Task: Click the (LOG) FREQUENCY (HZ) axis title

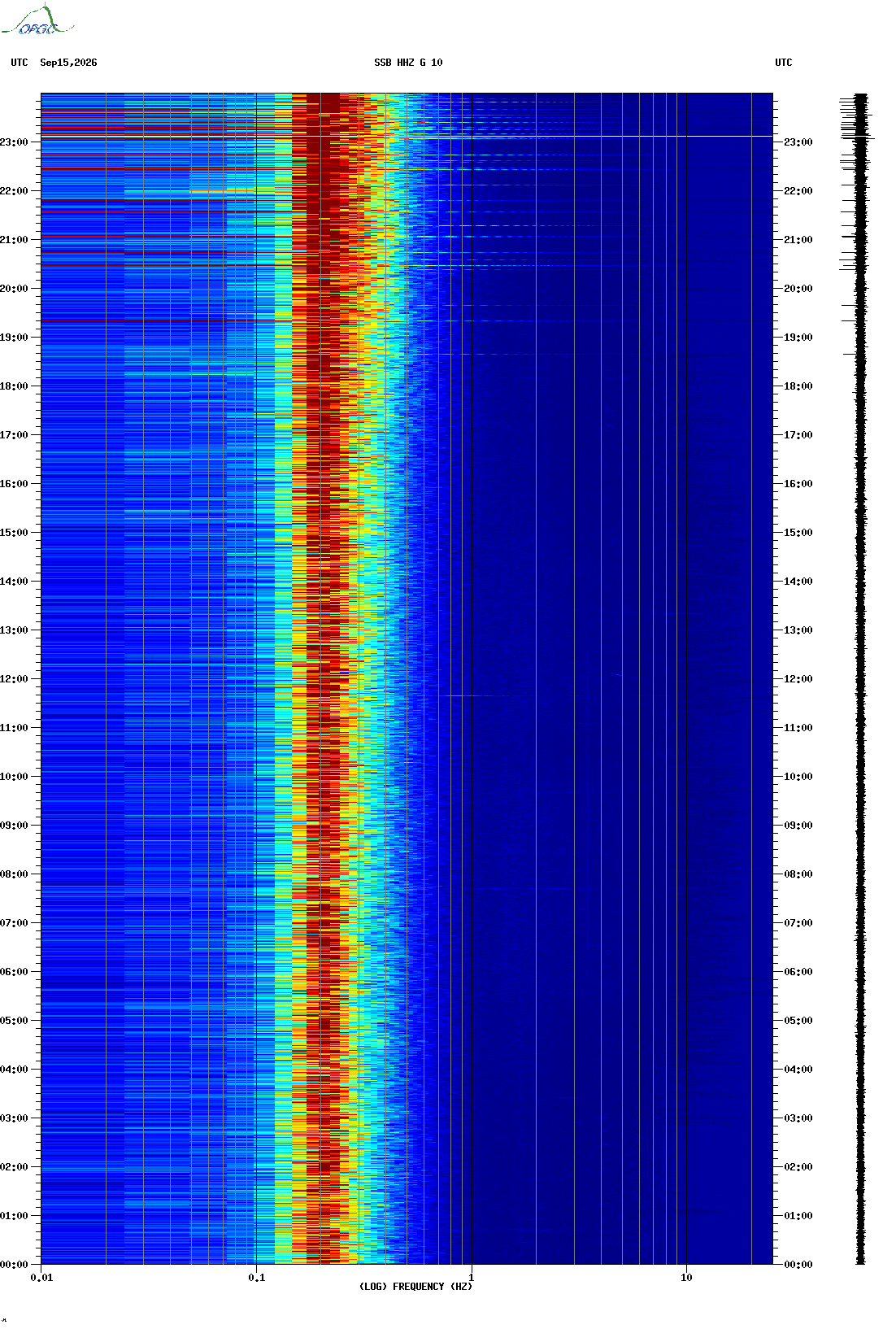Action: [415, 1287]
